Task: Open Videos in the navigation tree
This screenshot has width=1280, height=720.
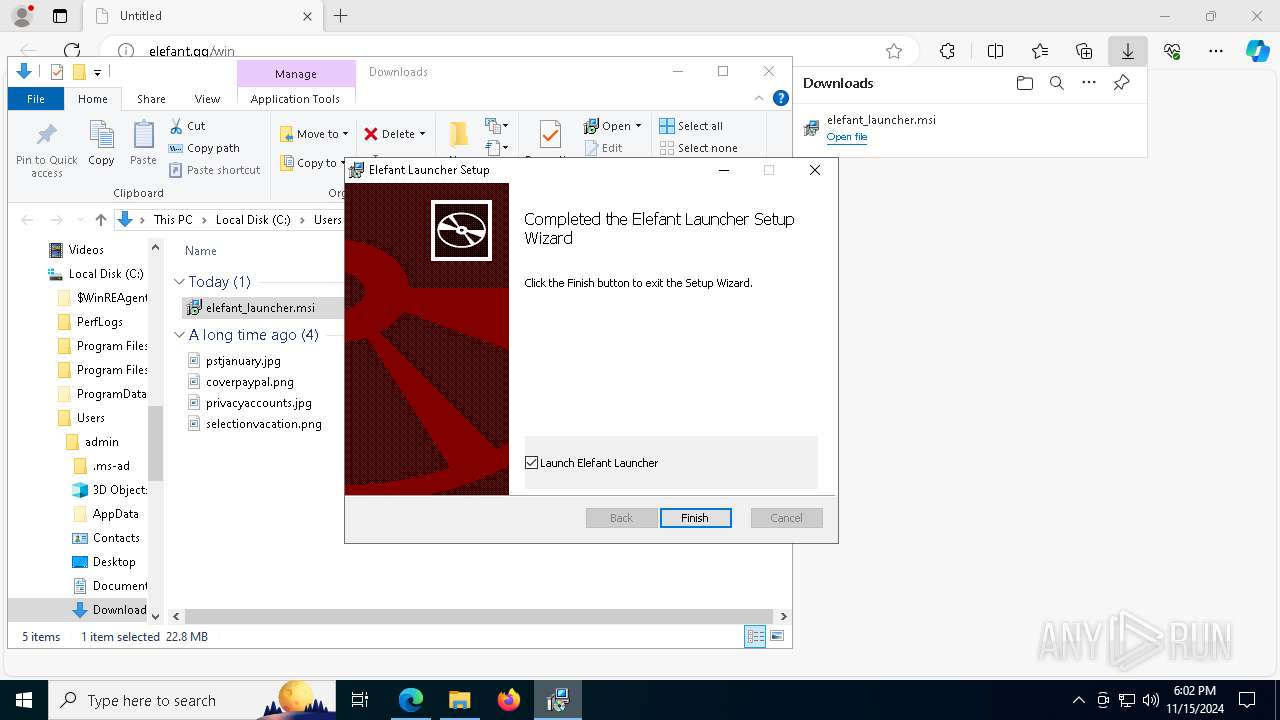Action: coord(86,250)
